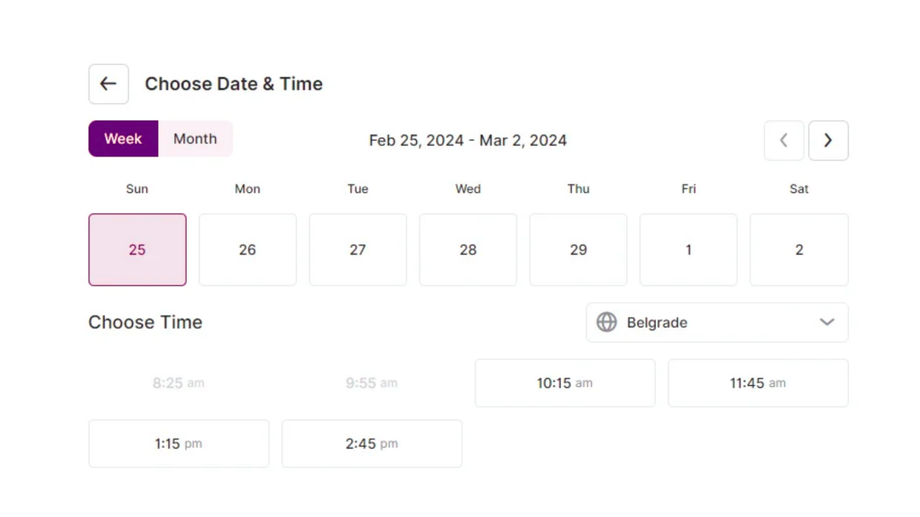920x517 pixels.
Task: Pick the 2:45 pm time slot
Action: point(372,444)
